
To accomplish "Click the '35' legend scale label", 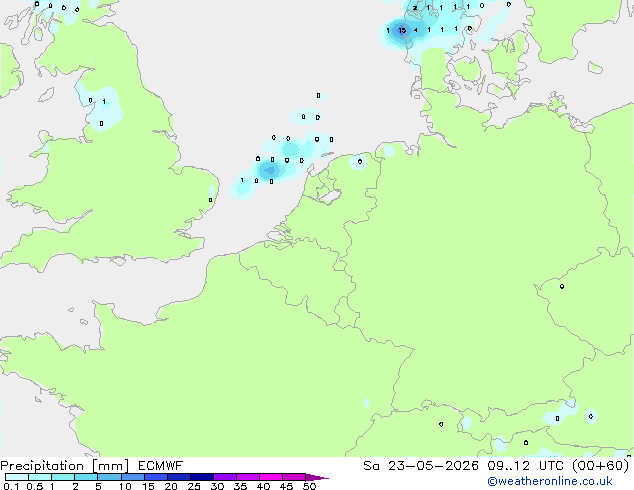I will click(x=240, y=486).
